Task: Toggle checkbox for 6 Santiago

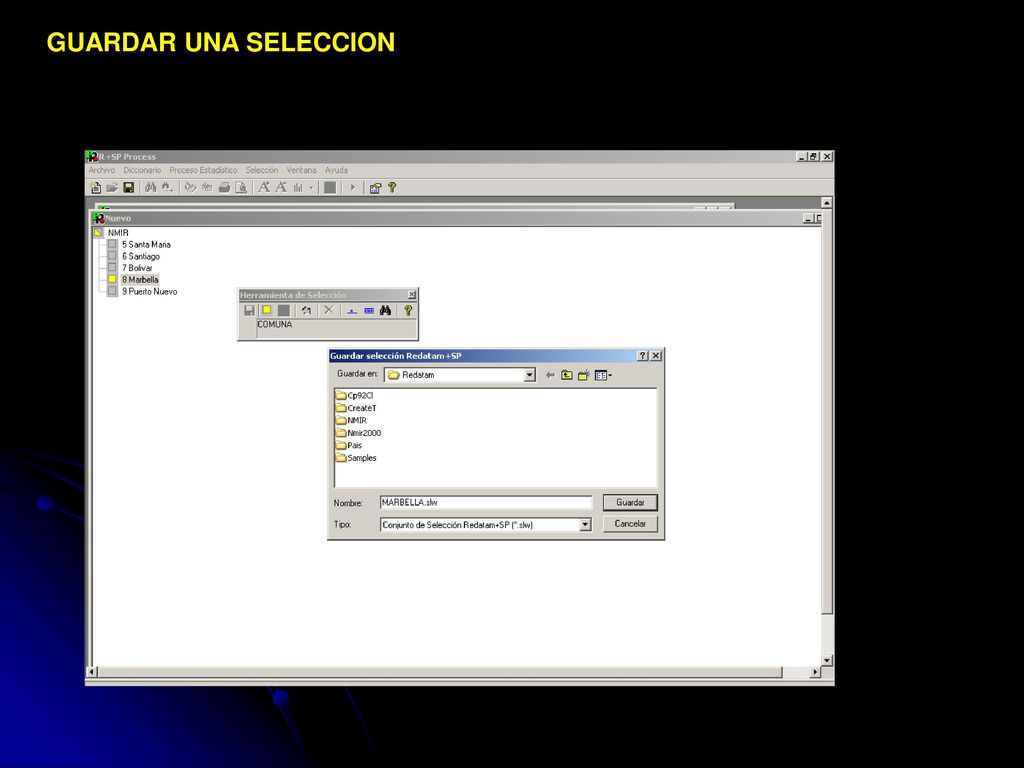Action: (x=112, y=256)
